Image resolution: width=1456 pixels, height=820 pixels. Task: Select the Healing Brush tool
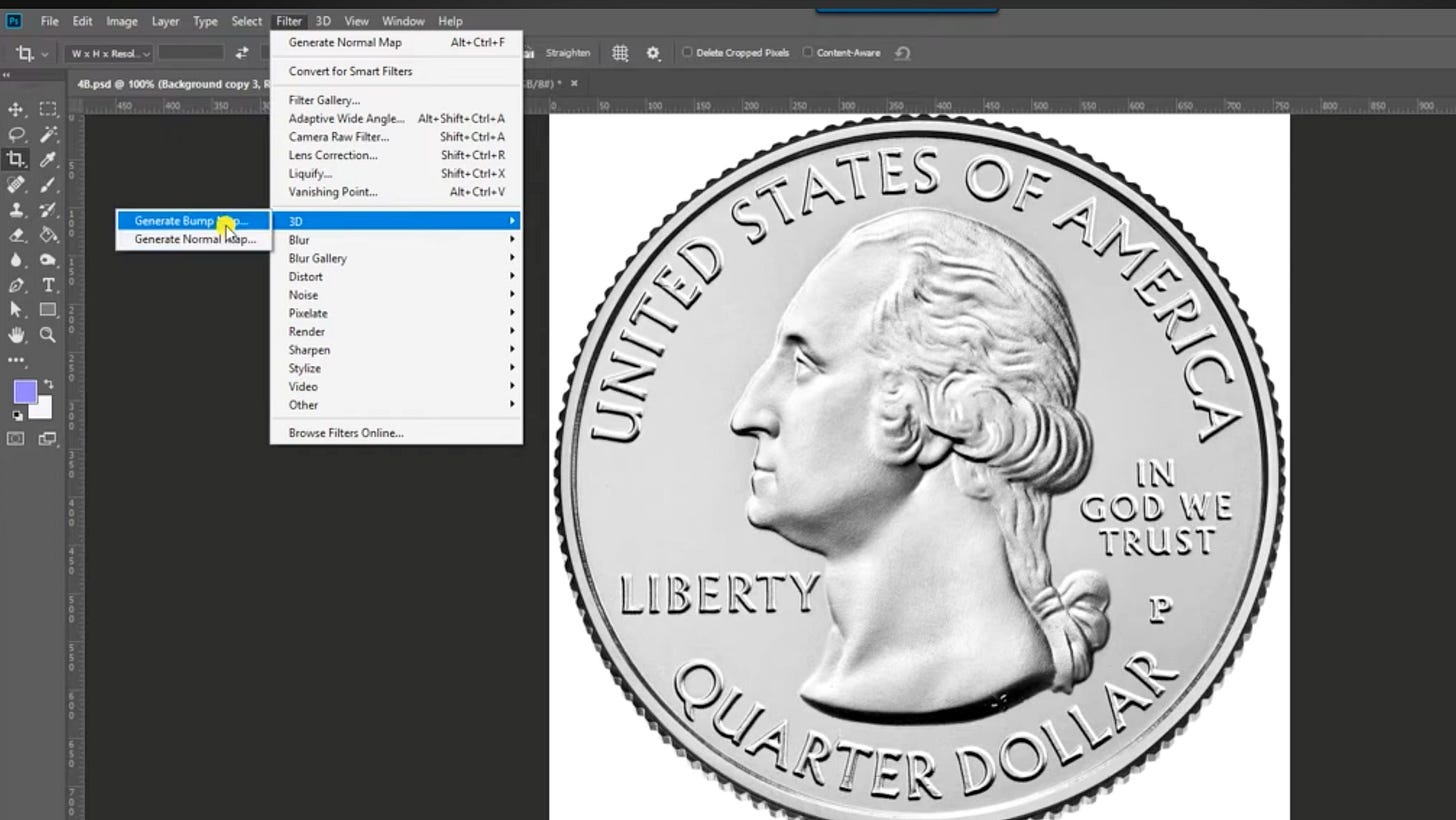15,184
